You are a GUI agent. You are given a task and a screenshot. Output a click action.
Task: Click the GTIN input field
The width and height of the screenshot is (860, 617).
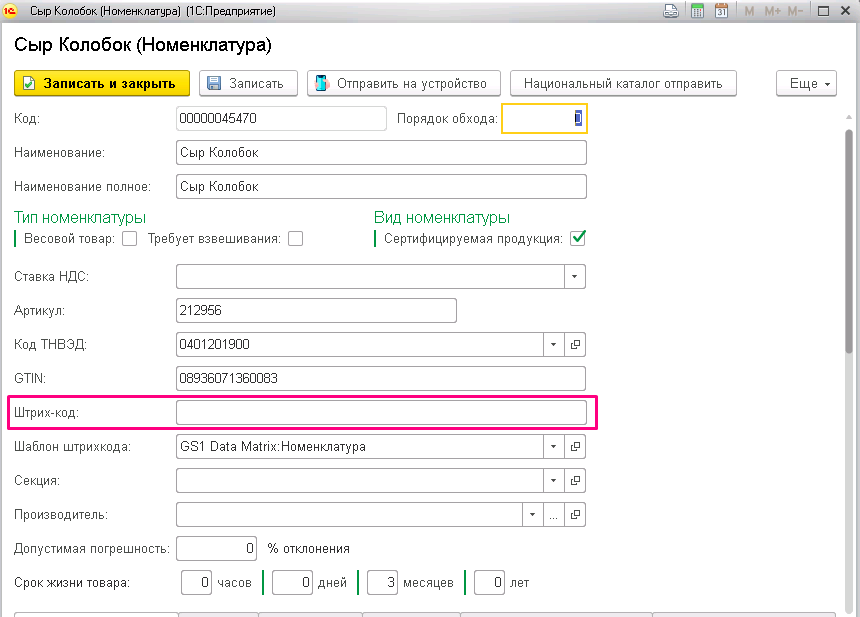tap(381, 378)
